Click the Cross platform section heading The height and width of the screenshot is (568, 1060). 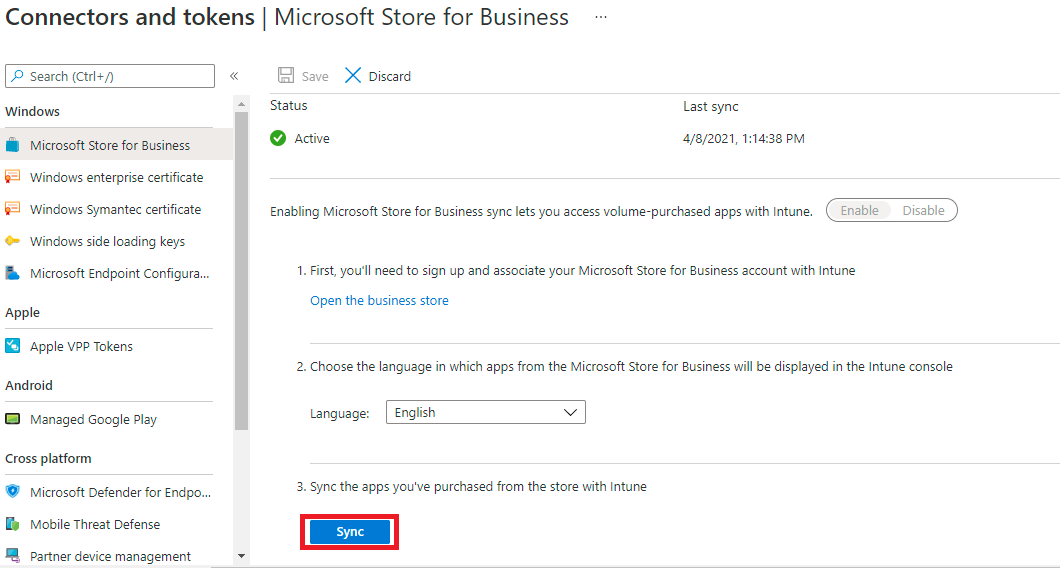(48, 458)
